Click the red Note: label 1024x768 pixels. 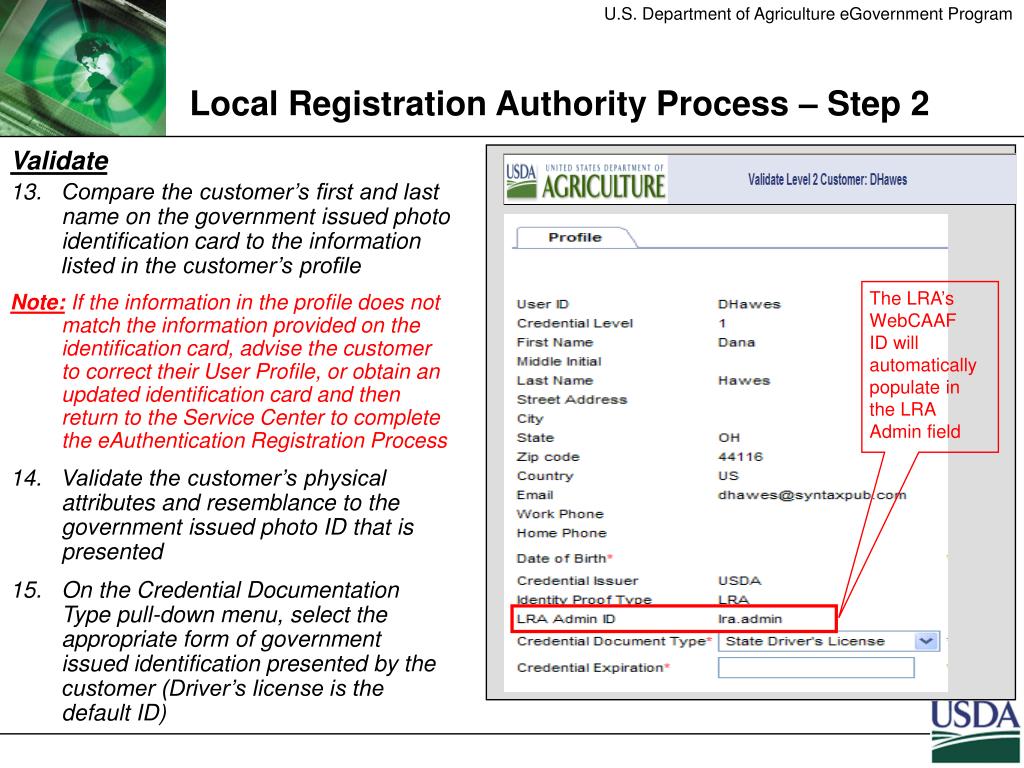(39, 302)
